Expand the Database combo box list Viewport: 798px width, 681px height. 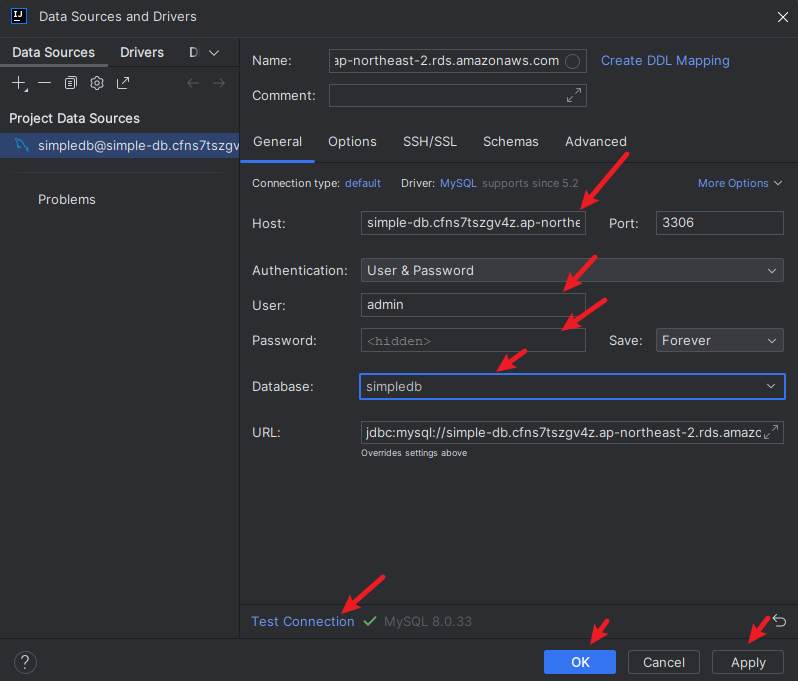coord(771,386)
